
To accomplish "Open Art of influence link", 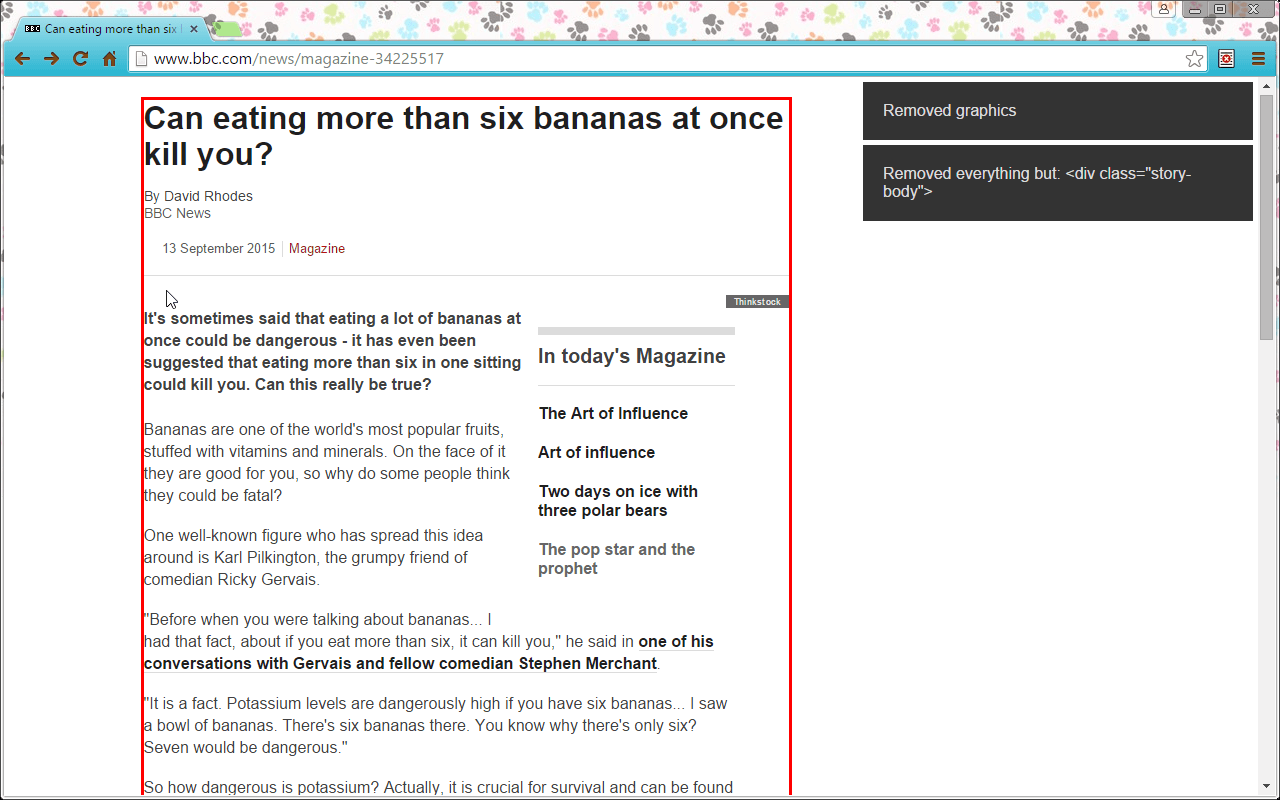I will tap(596, 453).
